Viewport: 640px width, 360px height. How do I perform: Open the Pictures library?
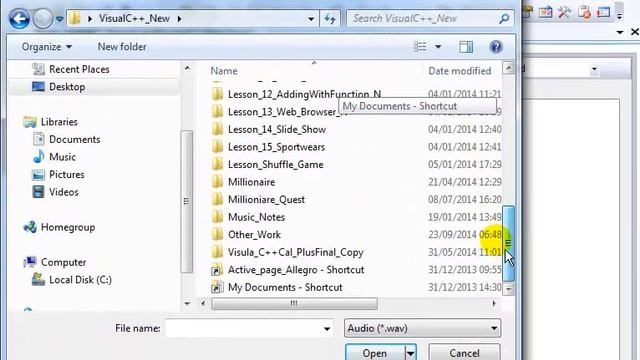67,175
